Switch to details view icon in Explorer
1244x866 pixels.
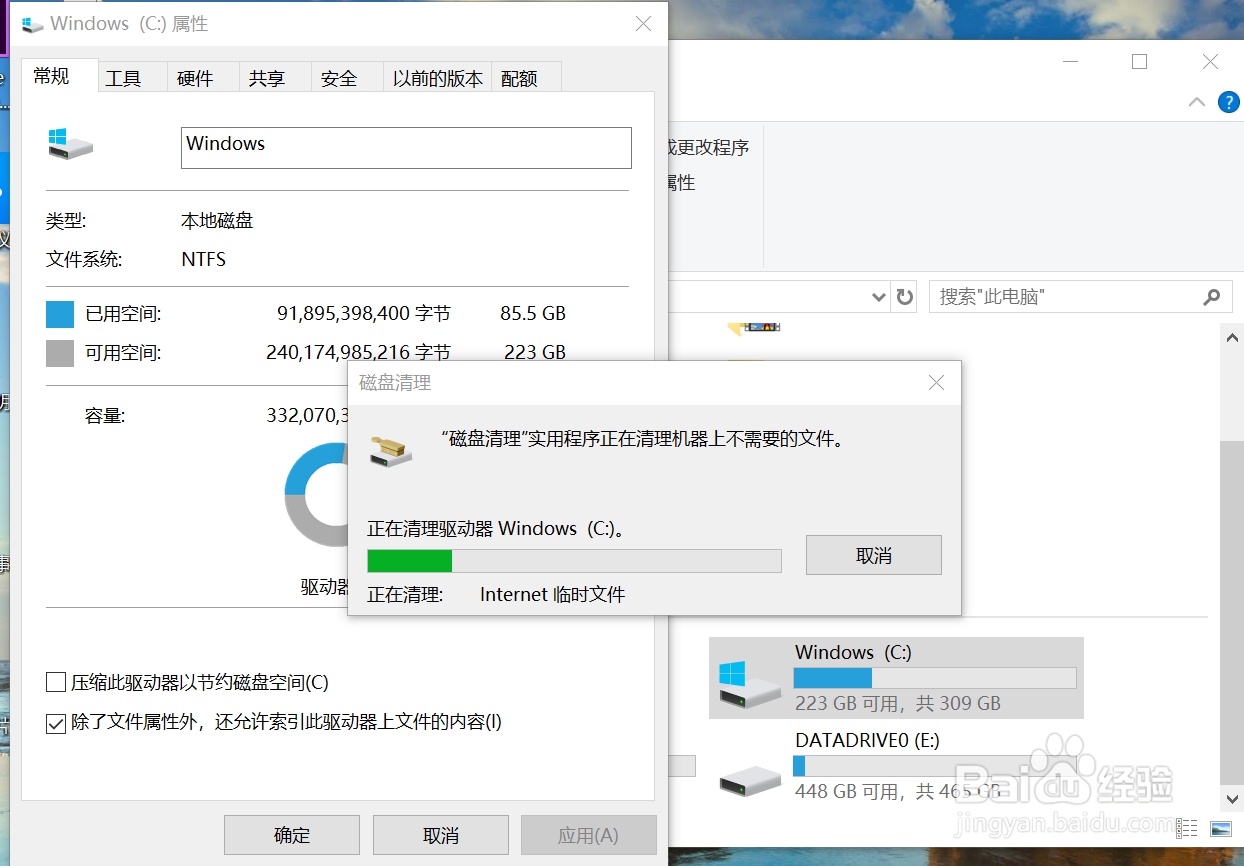1188,828
